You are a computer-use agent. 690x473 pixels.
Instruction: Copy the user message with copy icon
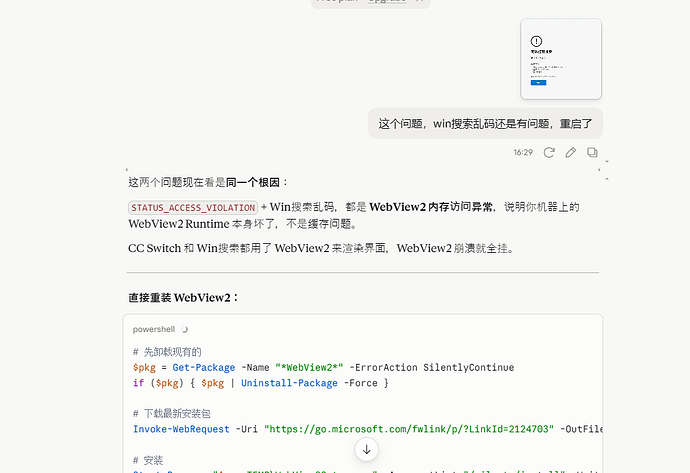(x=592, y=152)
